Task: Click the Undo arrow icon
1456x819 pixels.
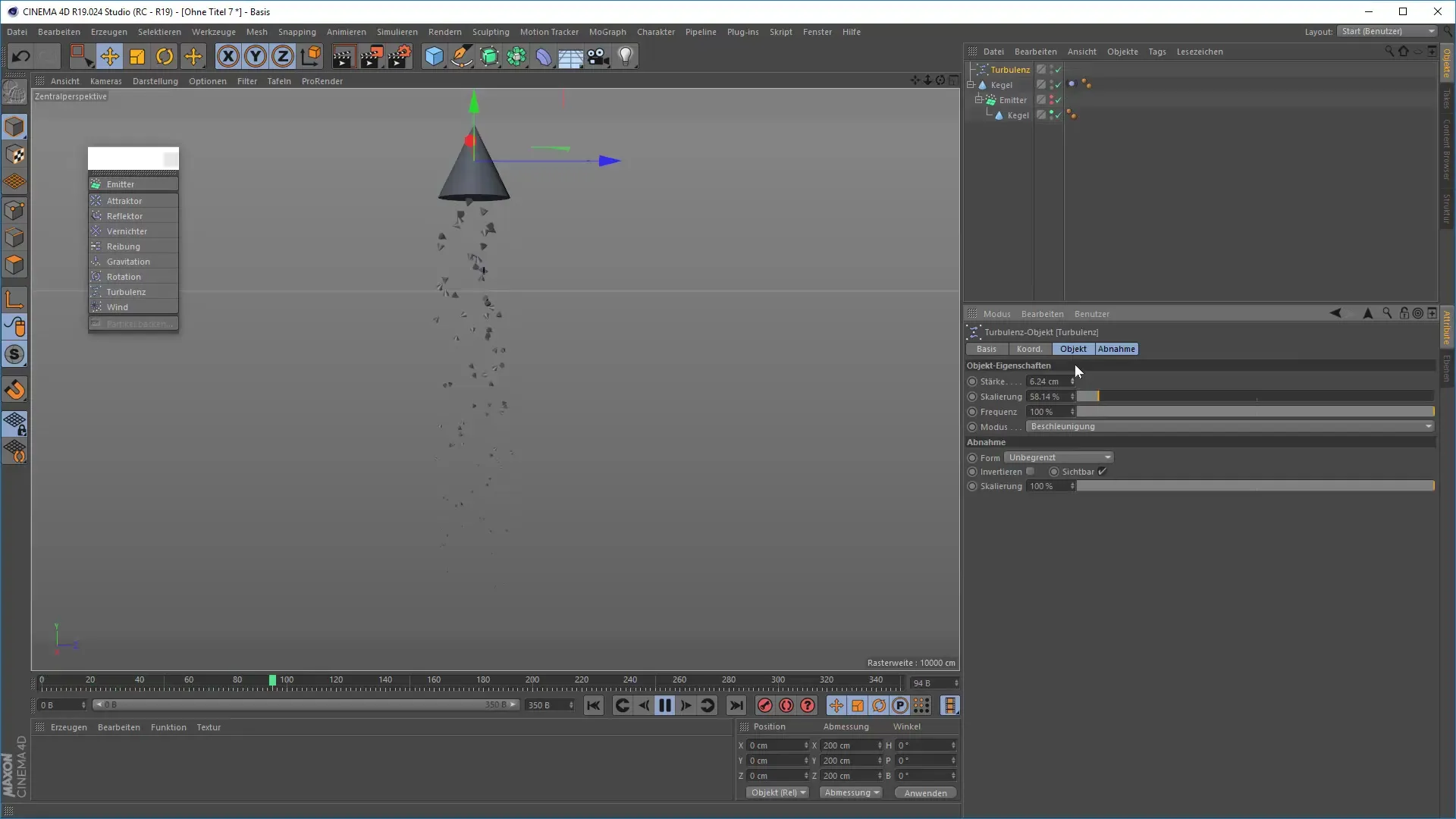Action: click(20, 56)
